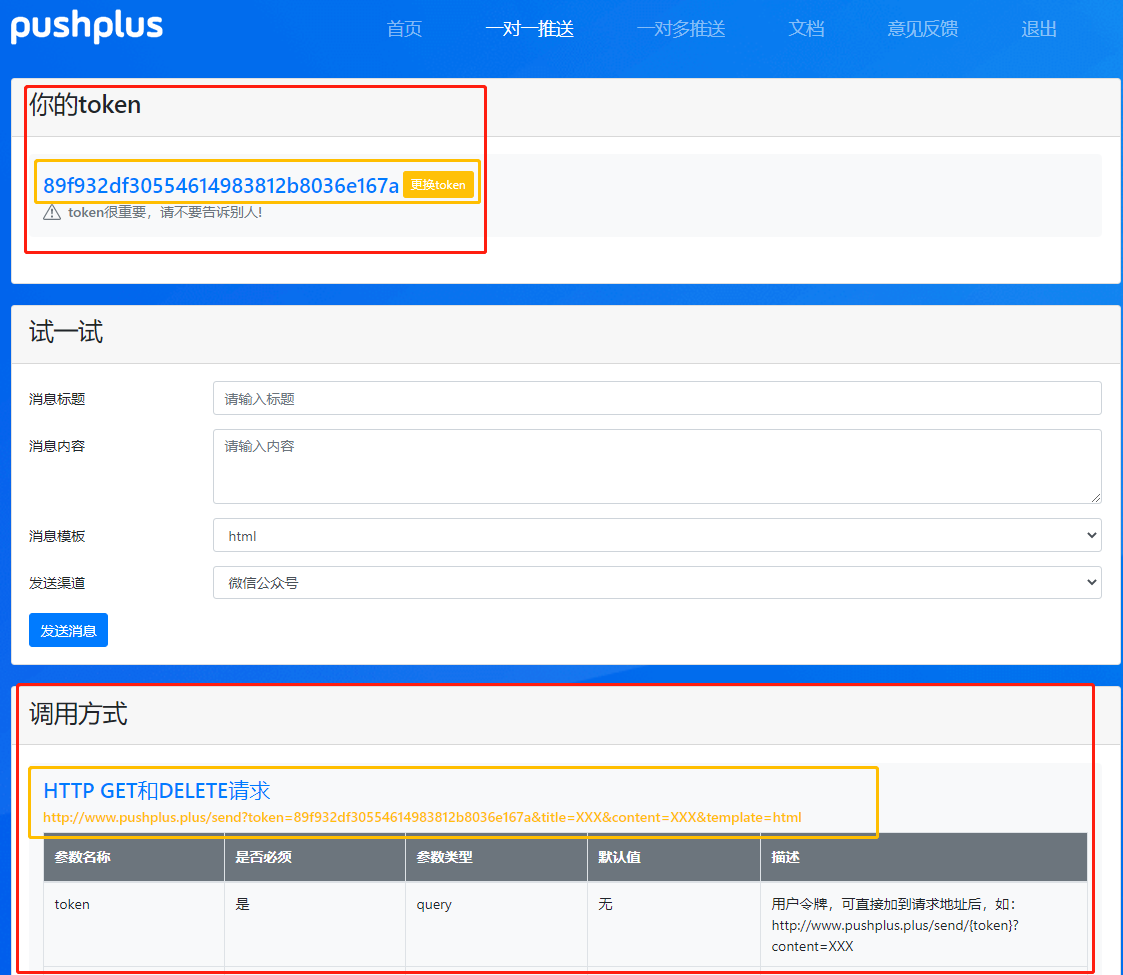Image resolution: width=1123 pixels, height=975 pixels.
Task: Click the 发送消息 button
Action: click(67, 630)
